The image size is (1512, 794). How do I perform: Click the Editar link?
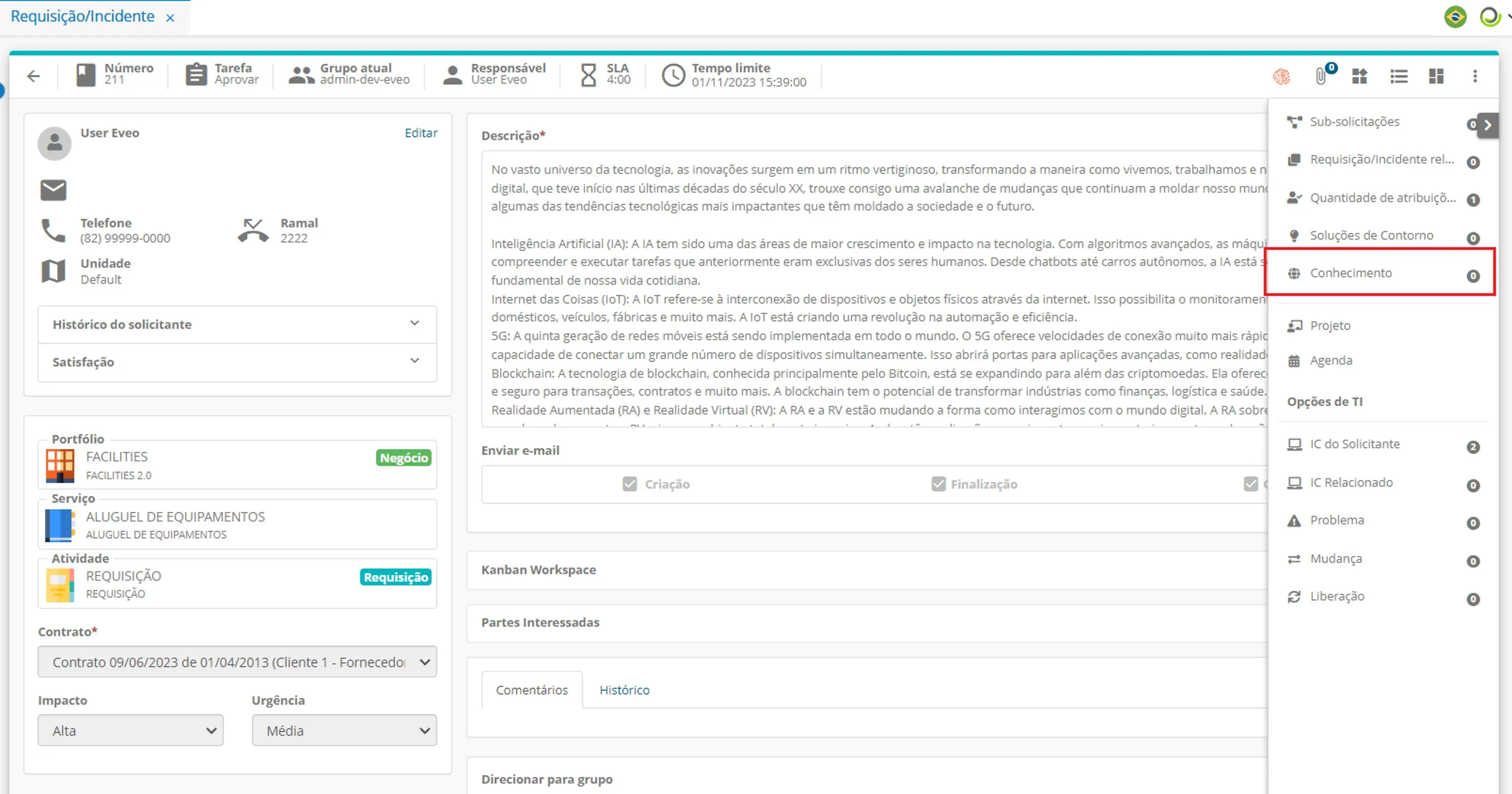click(421, 133)
